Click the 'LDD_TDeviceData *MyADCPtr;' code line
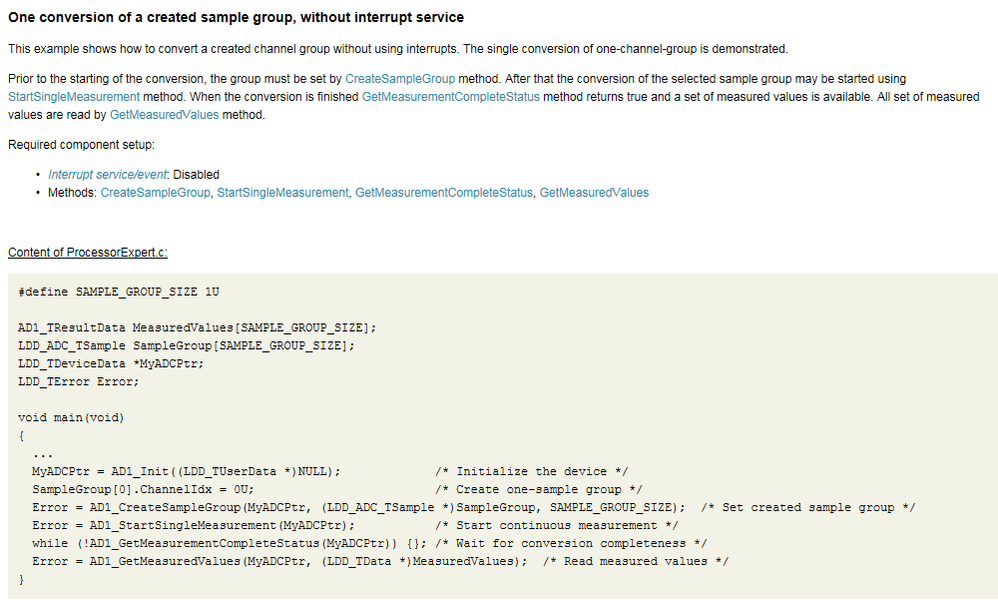Image resolution: width=998 pixels, height=611 pixels. click(x=111, y=363)
